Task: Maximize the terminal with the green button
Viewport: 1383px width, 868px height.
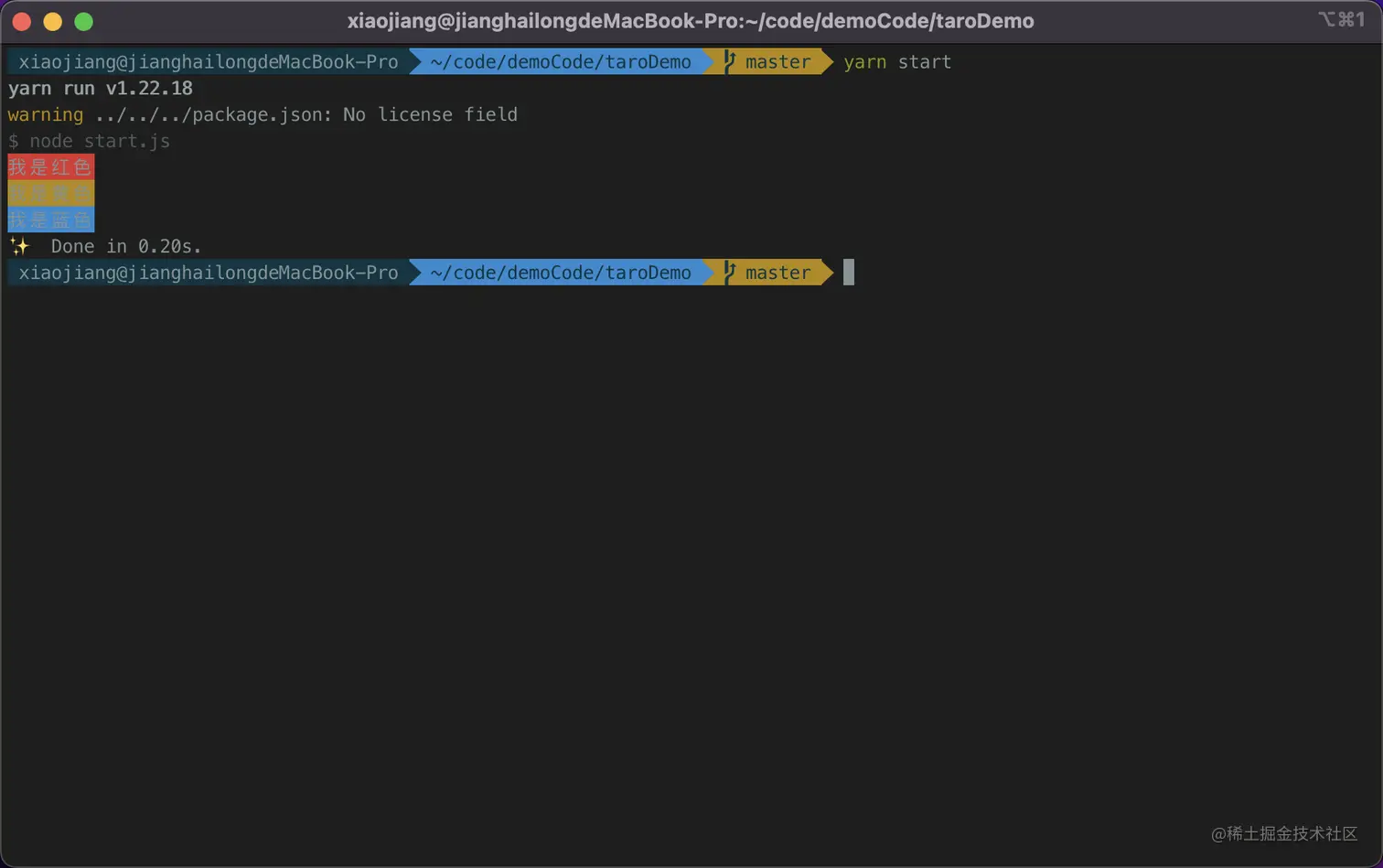Action: (83, 22)
